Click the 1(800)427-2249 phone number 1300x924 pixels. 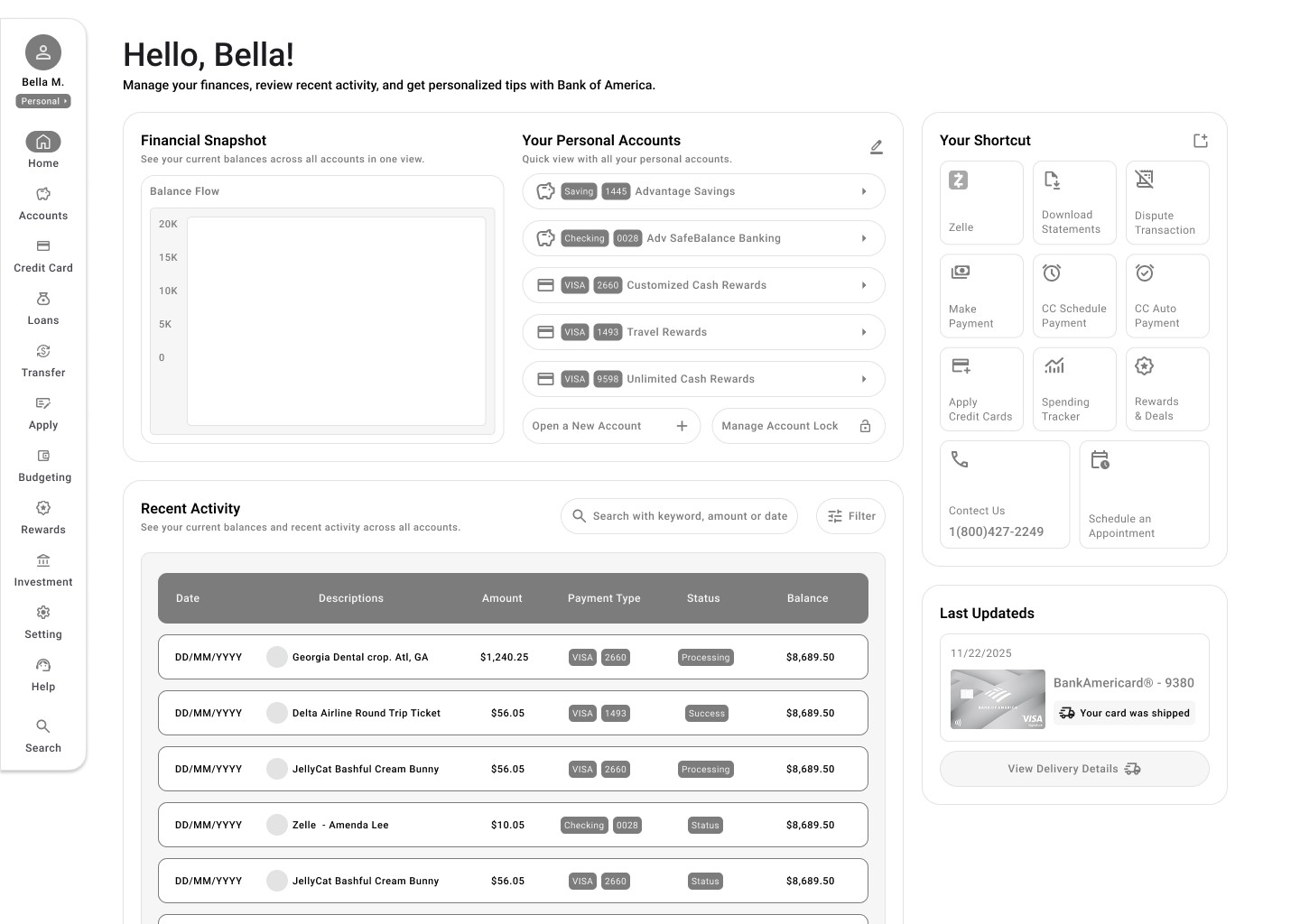click(996, 531)
